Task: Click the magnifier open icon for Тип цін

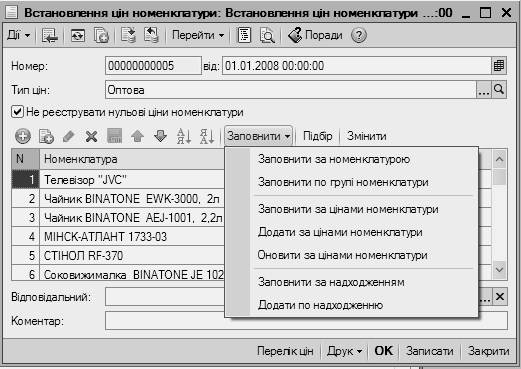Action: (x=499, y=90)
